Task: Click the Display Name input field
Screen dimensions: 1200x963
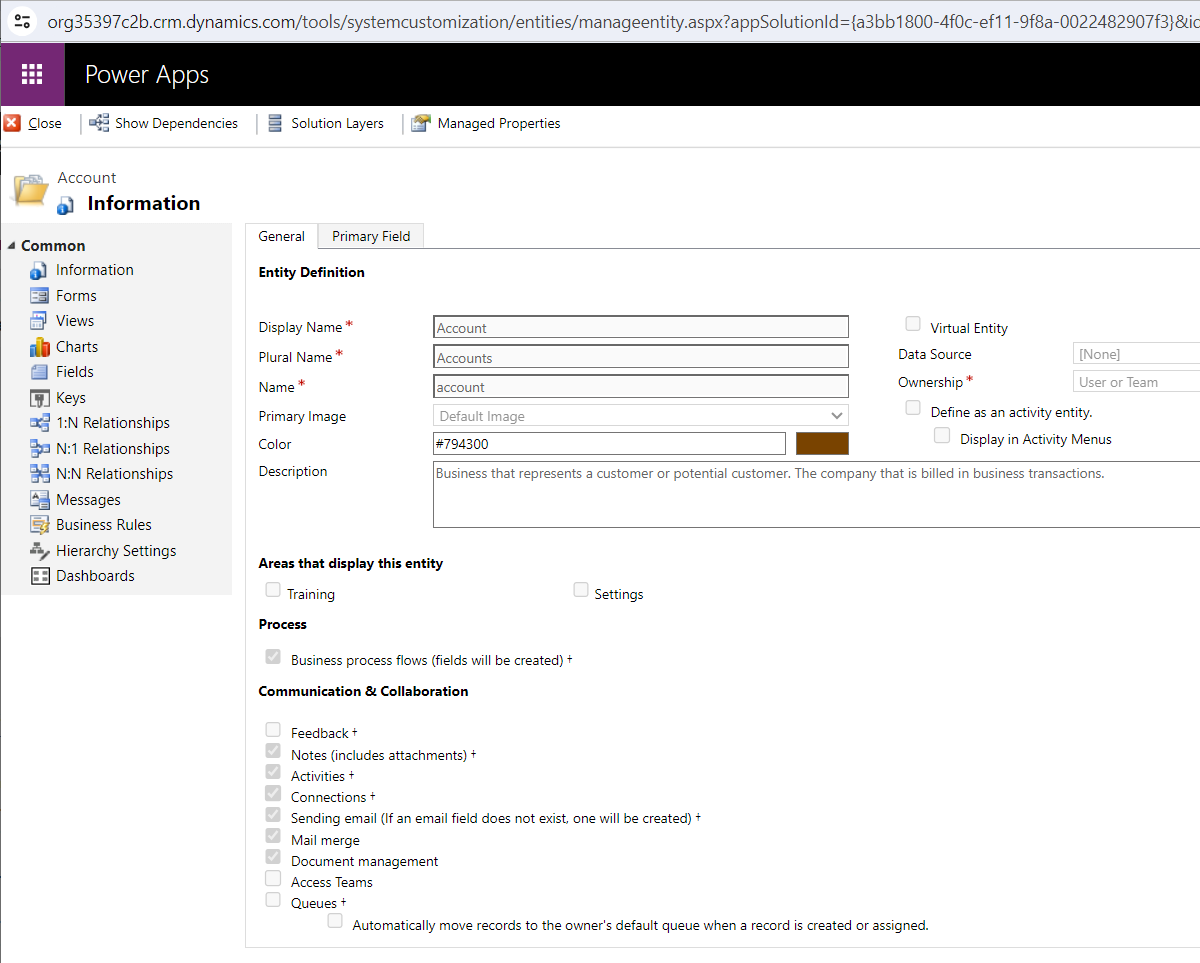Action: click(641, 328)
